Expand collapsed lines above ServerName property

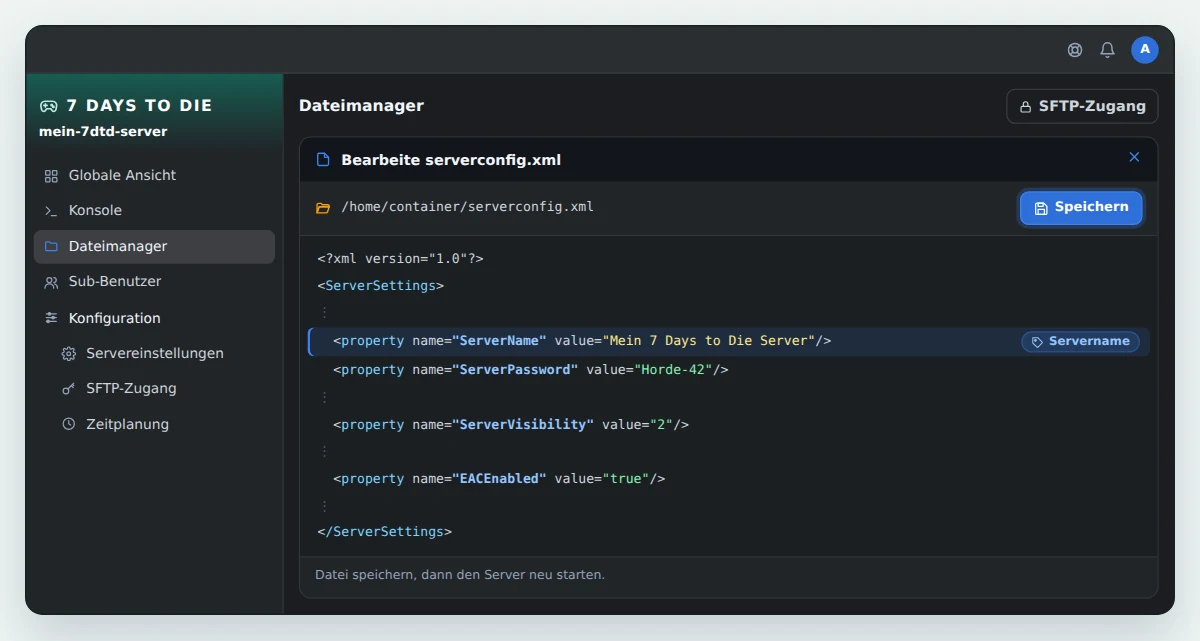(324, 313)
